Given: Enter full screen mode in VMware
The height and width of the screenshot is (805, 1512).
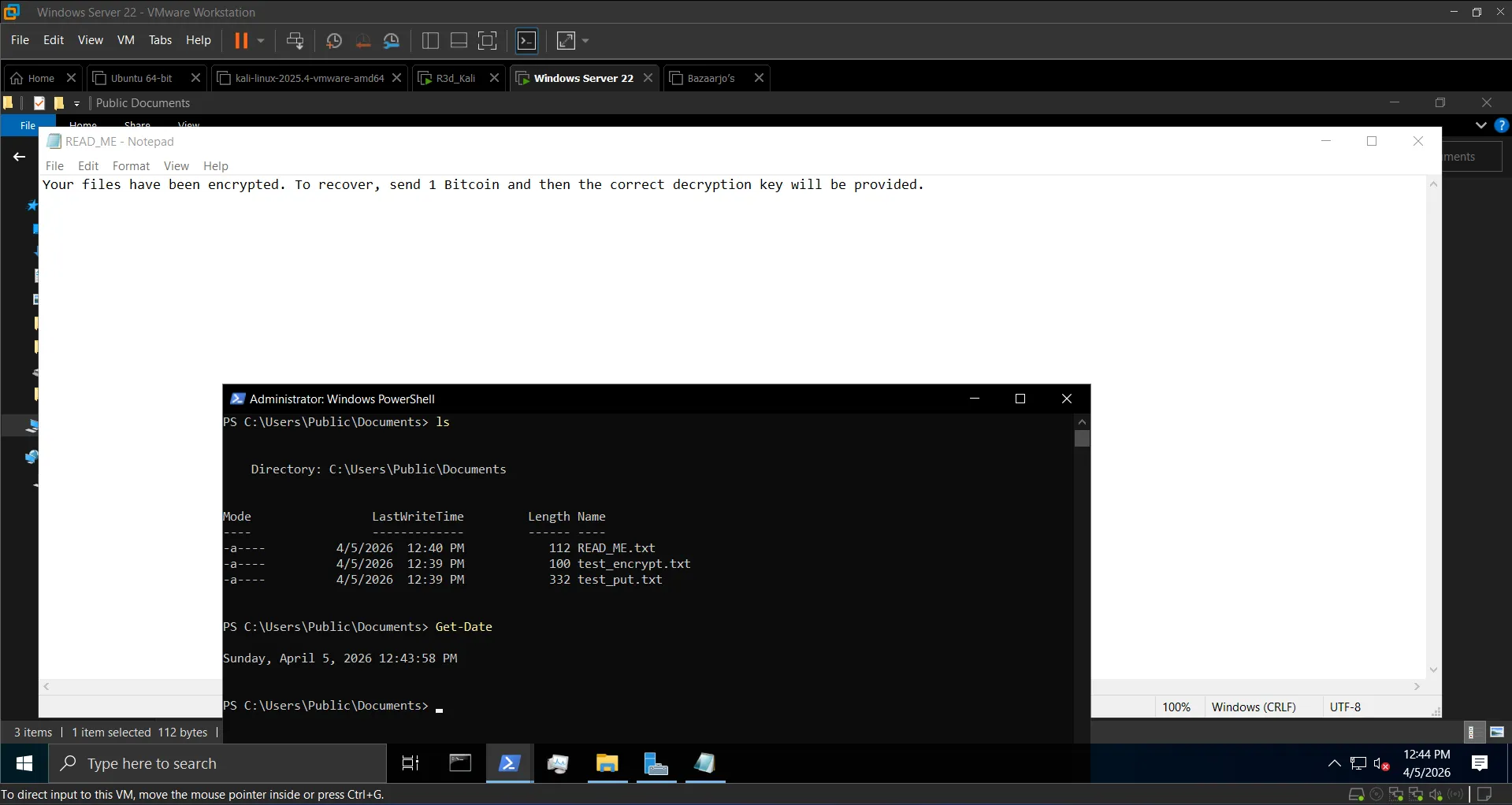Looking at the screenshot, I should [488, 41].
